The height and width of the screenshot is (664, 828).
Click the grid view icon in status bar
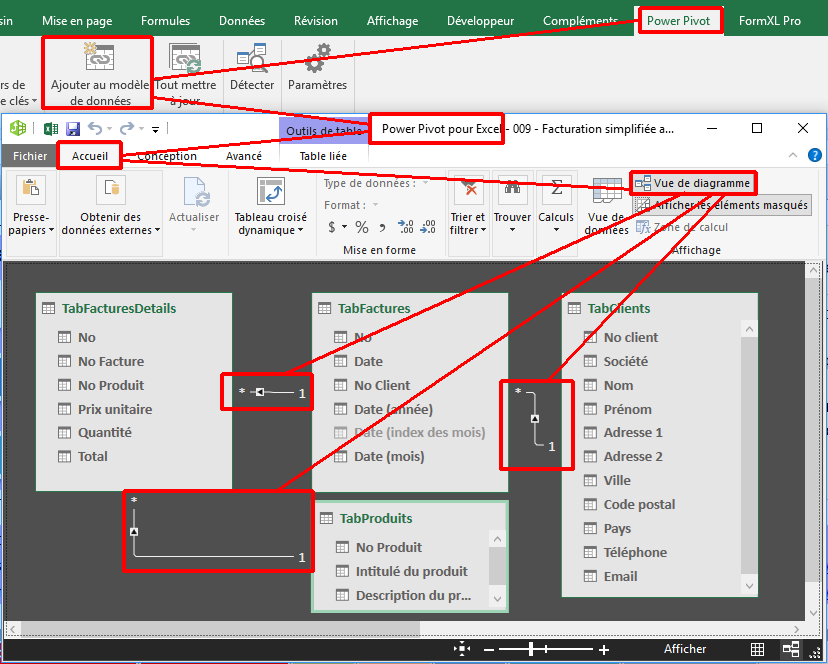pos(757,649)
